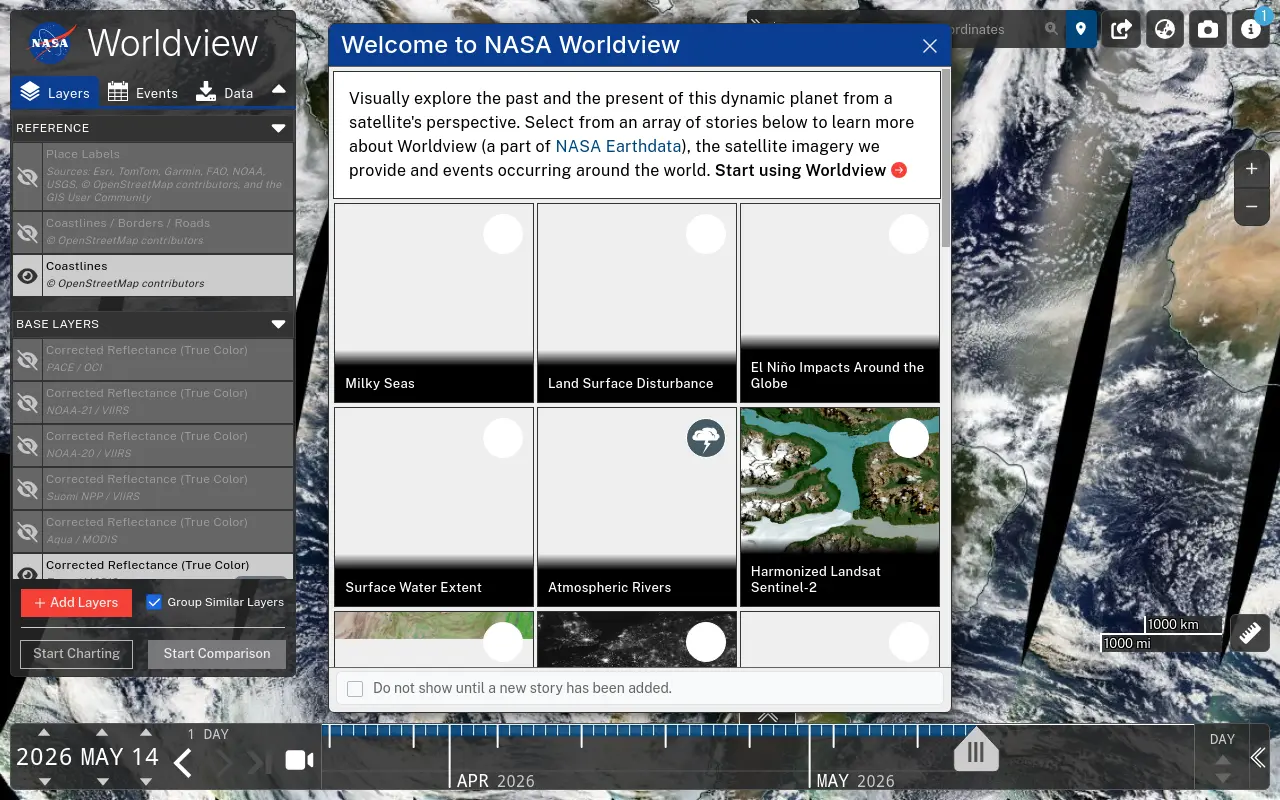The height and width of the screenshot is (800, 1280).
Task: Show Coastlines / Borders / Roads layer
Action: click(x=28, y=233)
